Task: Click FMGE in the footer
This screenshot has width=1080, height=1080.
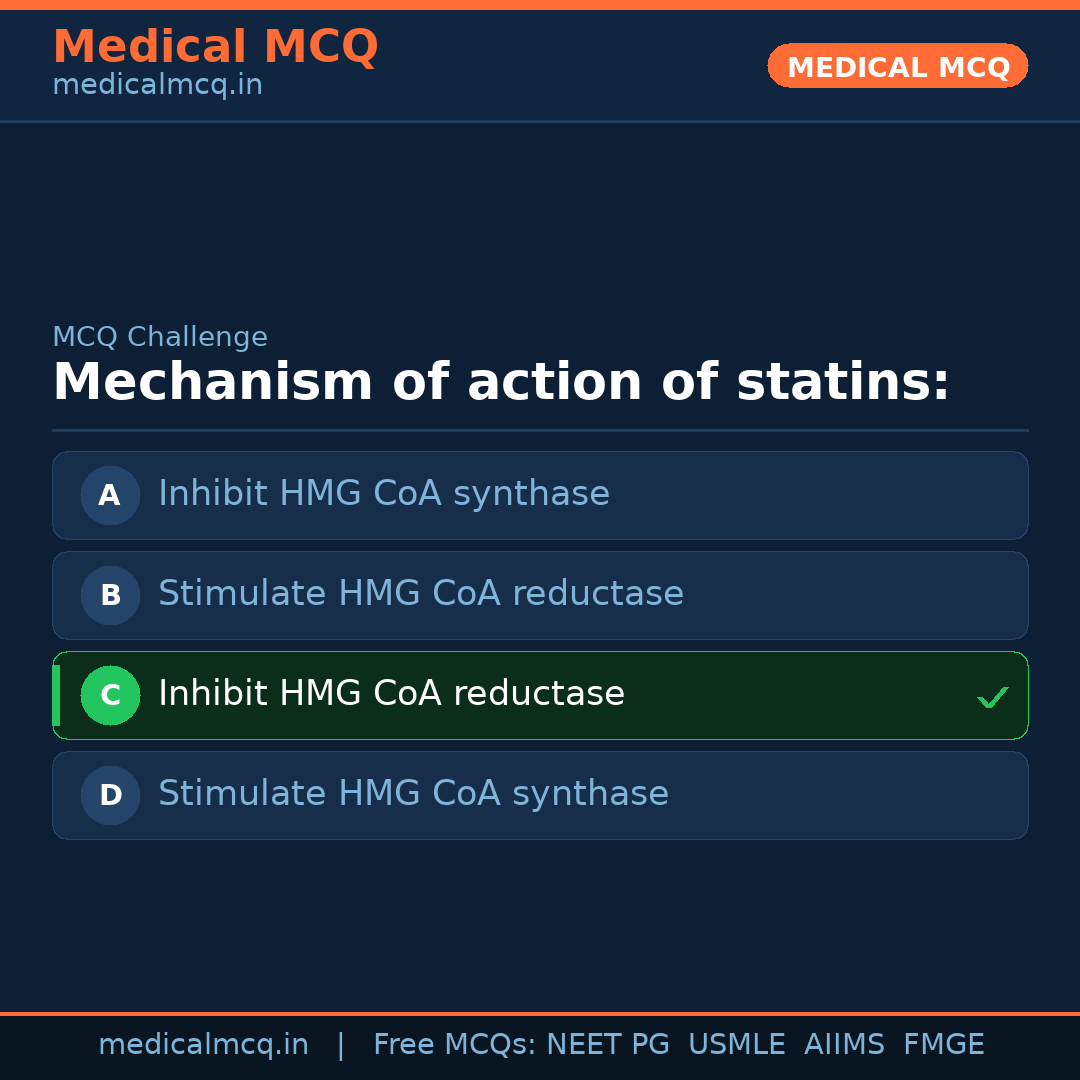Action: pyautogui.click(x=943, y=1045)
